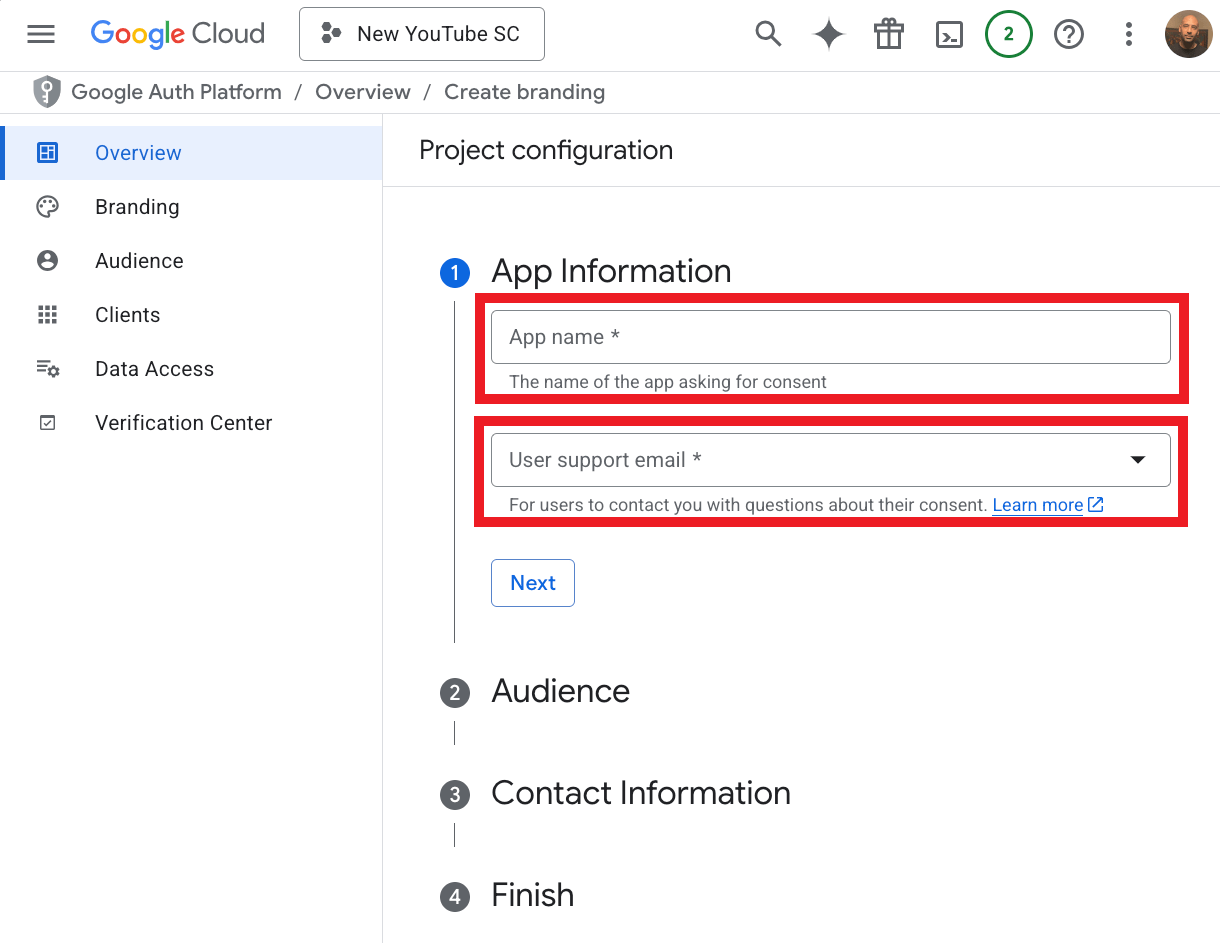Viewport: 1220px width, 943px height.
Task: Open the New YouTube SC project picker
Action: 421,34
